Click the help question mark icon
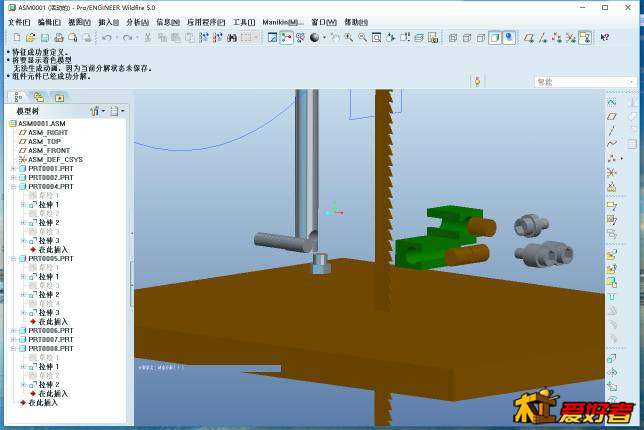The height and width of the screenshot is (430, 644). point(605,38)
